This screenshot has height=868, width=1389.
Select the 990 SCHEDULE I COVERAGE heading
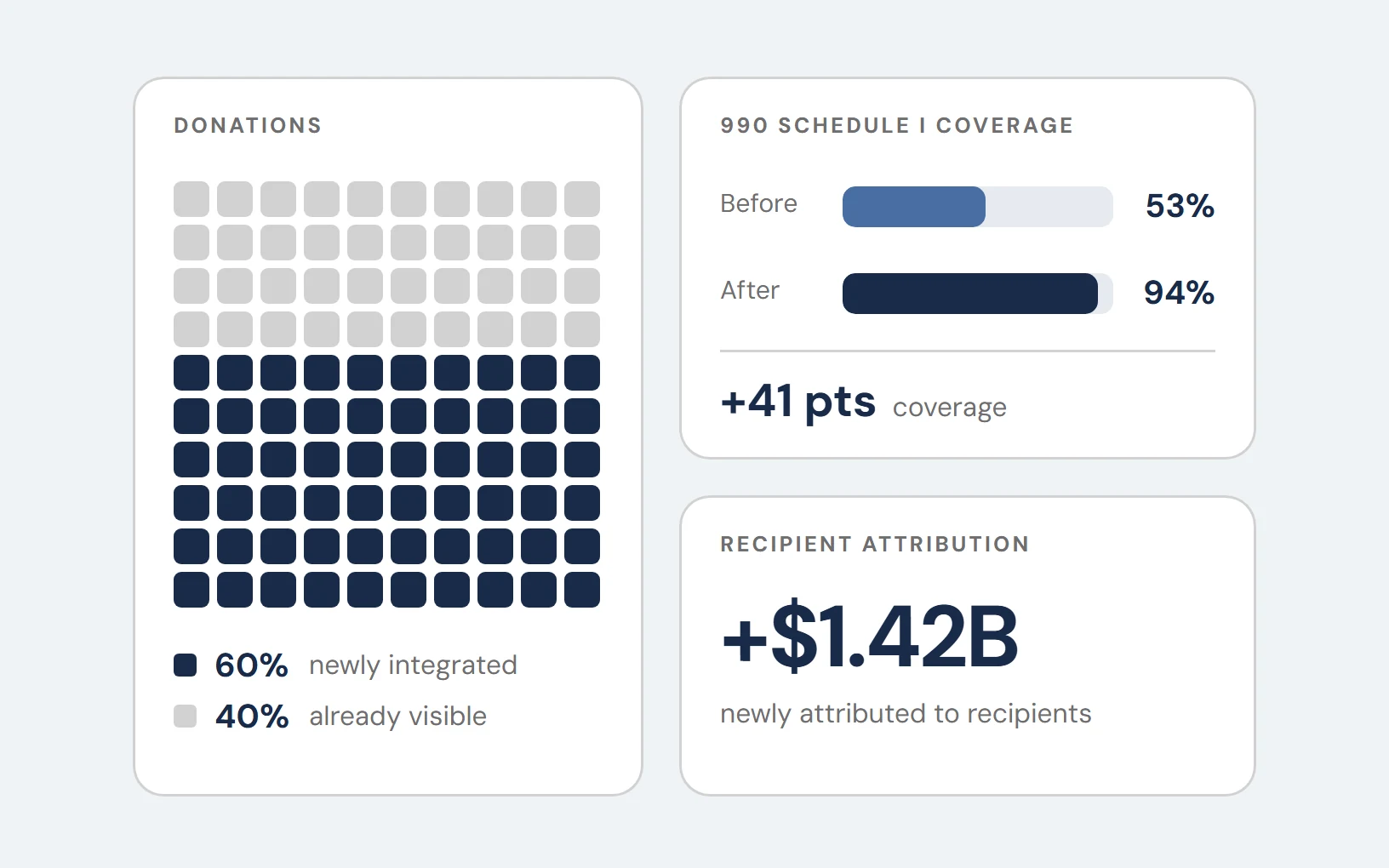[x=896, y=125]
